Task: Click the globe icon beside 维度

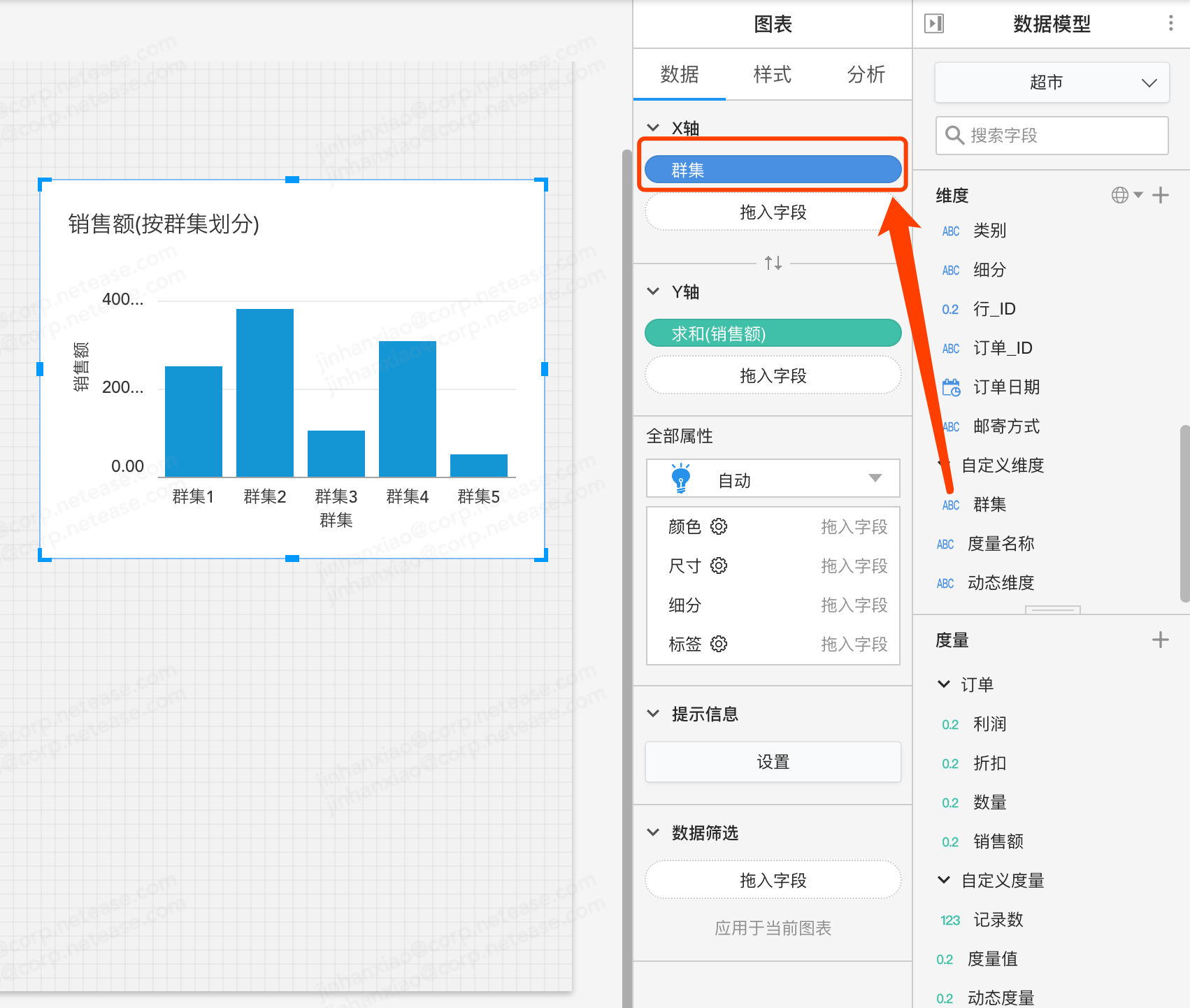Action: (1120, 195)
